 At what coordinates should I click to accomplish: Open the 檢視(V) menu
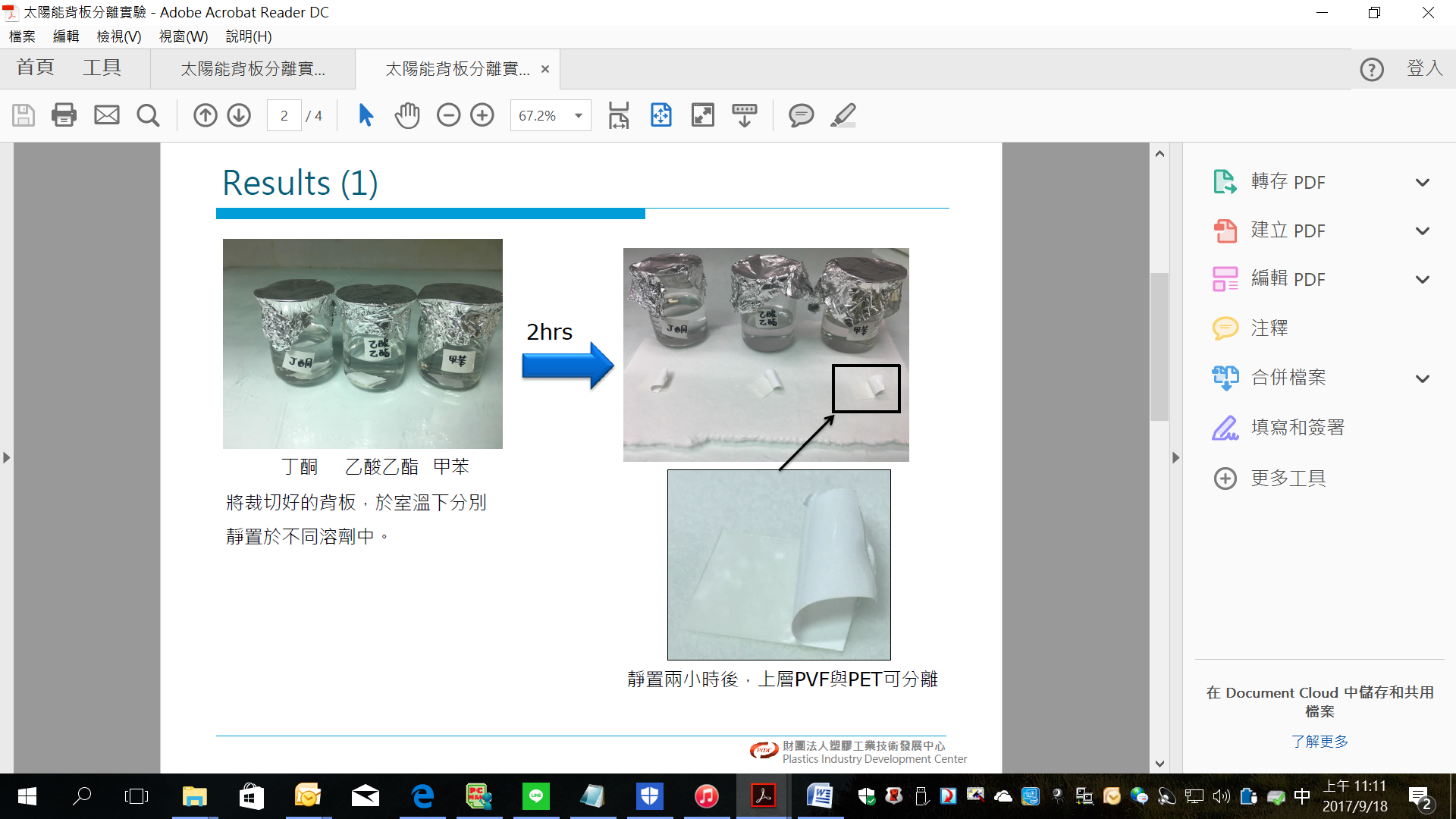point(118,36)
